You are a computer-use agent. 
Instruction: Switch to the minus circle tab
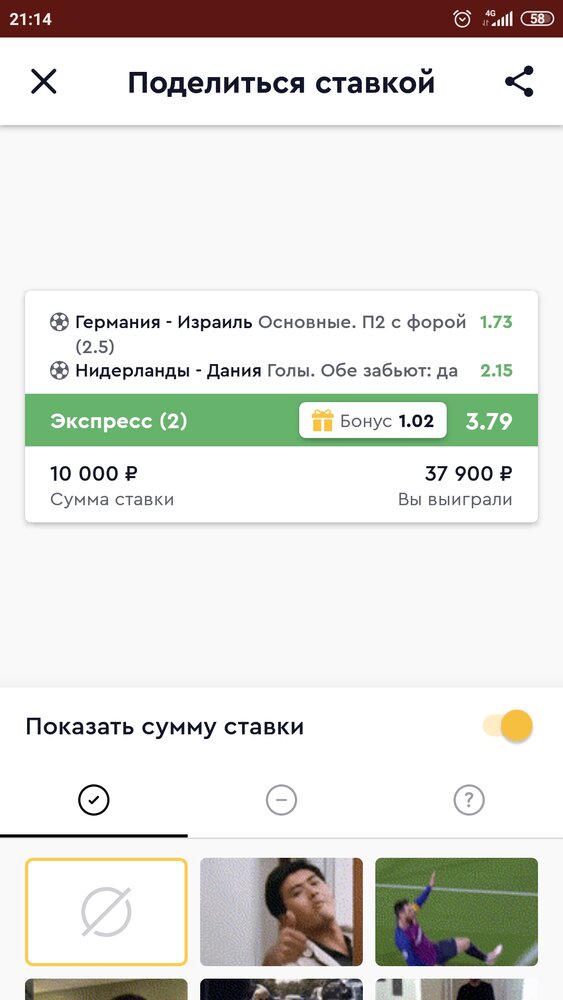pyautogui.click(x=281, y=800)
